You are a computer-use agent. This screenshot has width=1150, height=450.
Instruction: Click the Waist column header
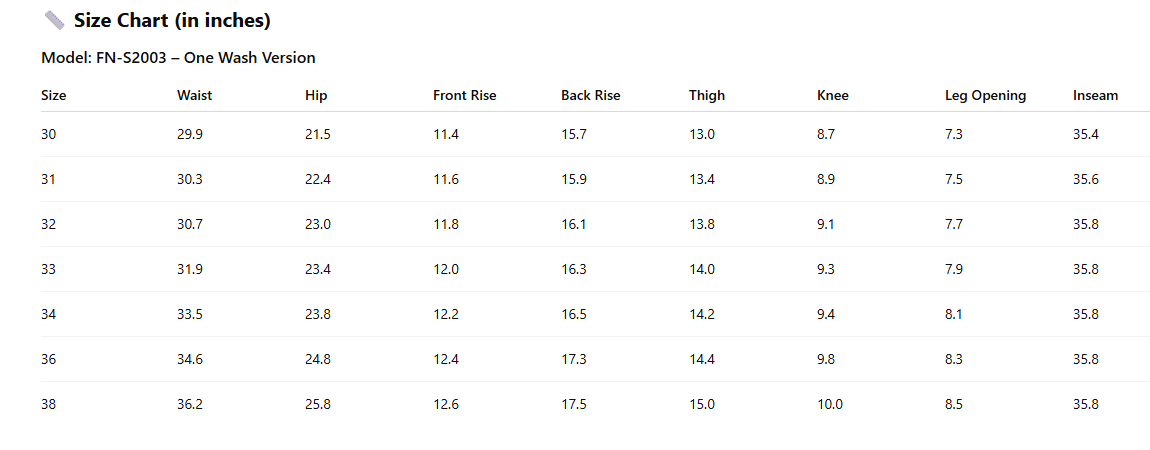194,96
